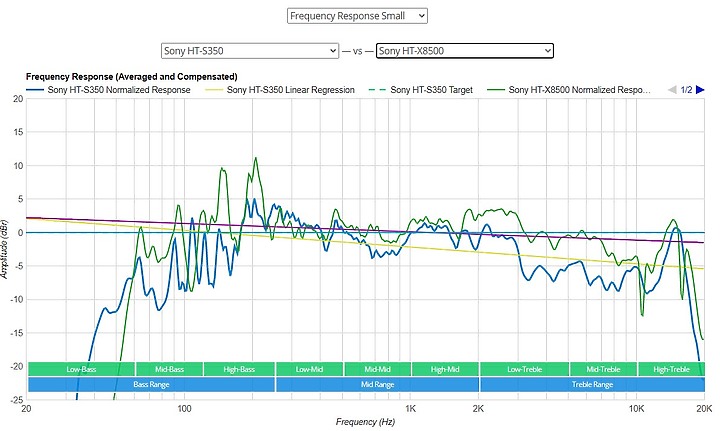720x431 pixels.
Task: Toggle Sony HT-S350 Linear Regression series
Action: tap(280, 90)
